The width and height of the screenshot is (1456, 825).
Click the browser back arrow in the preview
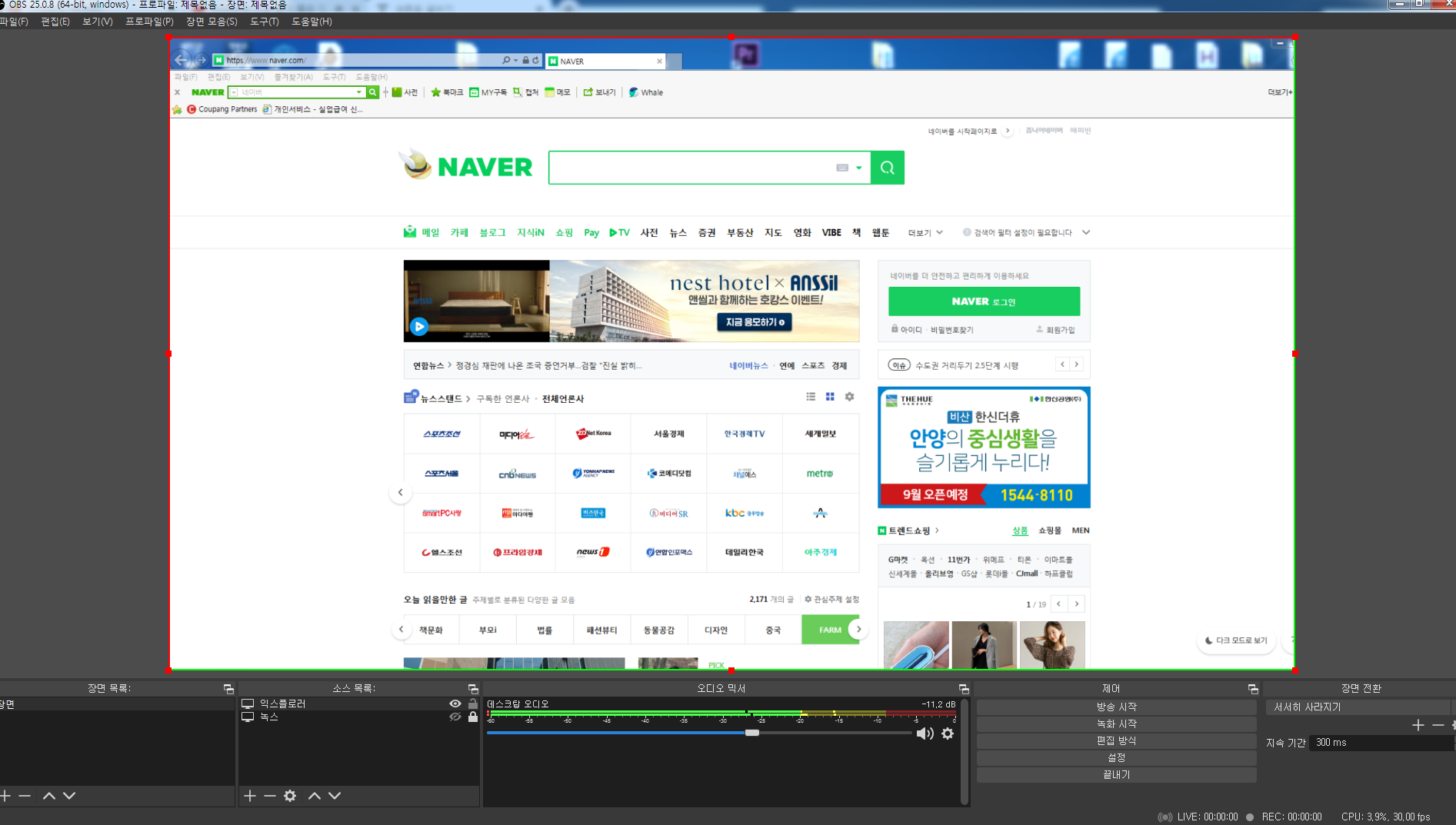click(x=182, y=59)
